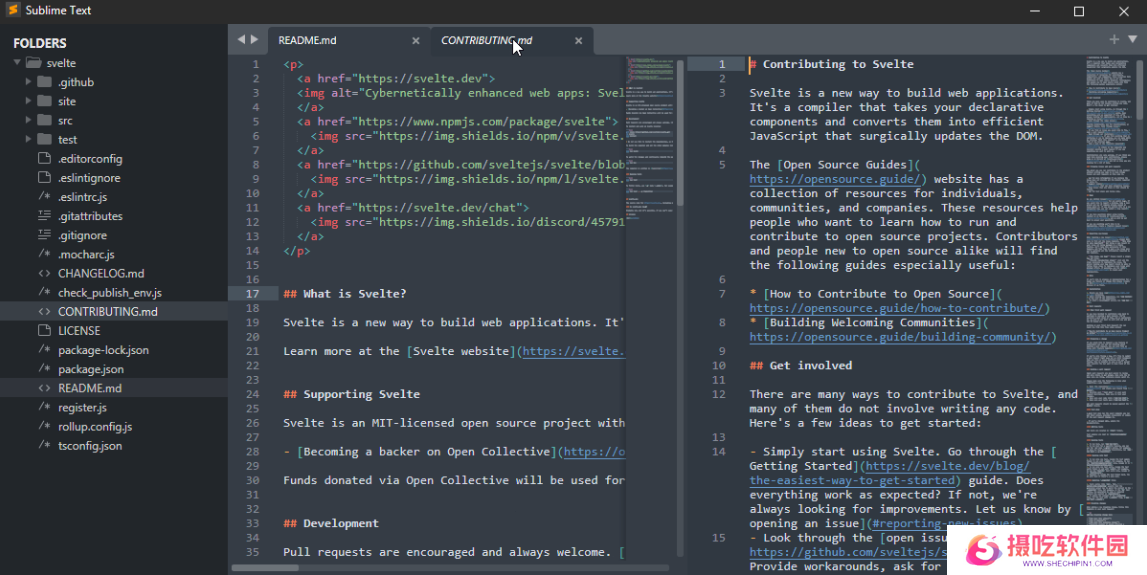Click the package-lock.json file icon

(45, 350)
